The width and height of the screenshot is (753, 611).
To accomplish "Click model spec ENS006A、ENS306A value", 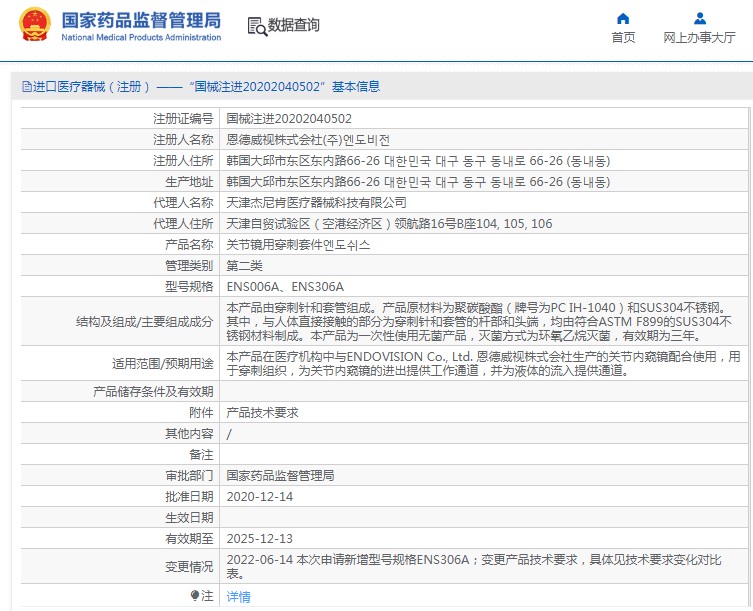I will click(285, 287).
